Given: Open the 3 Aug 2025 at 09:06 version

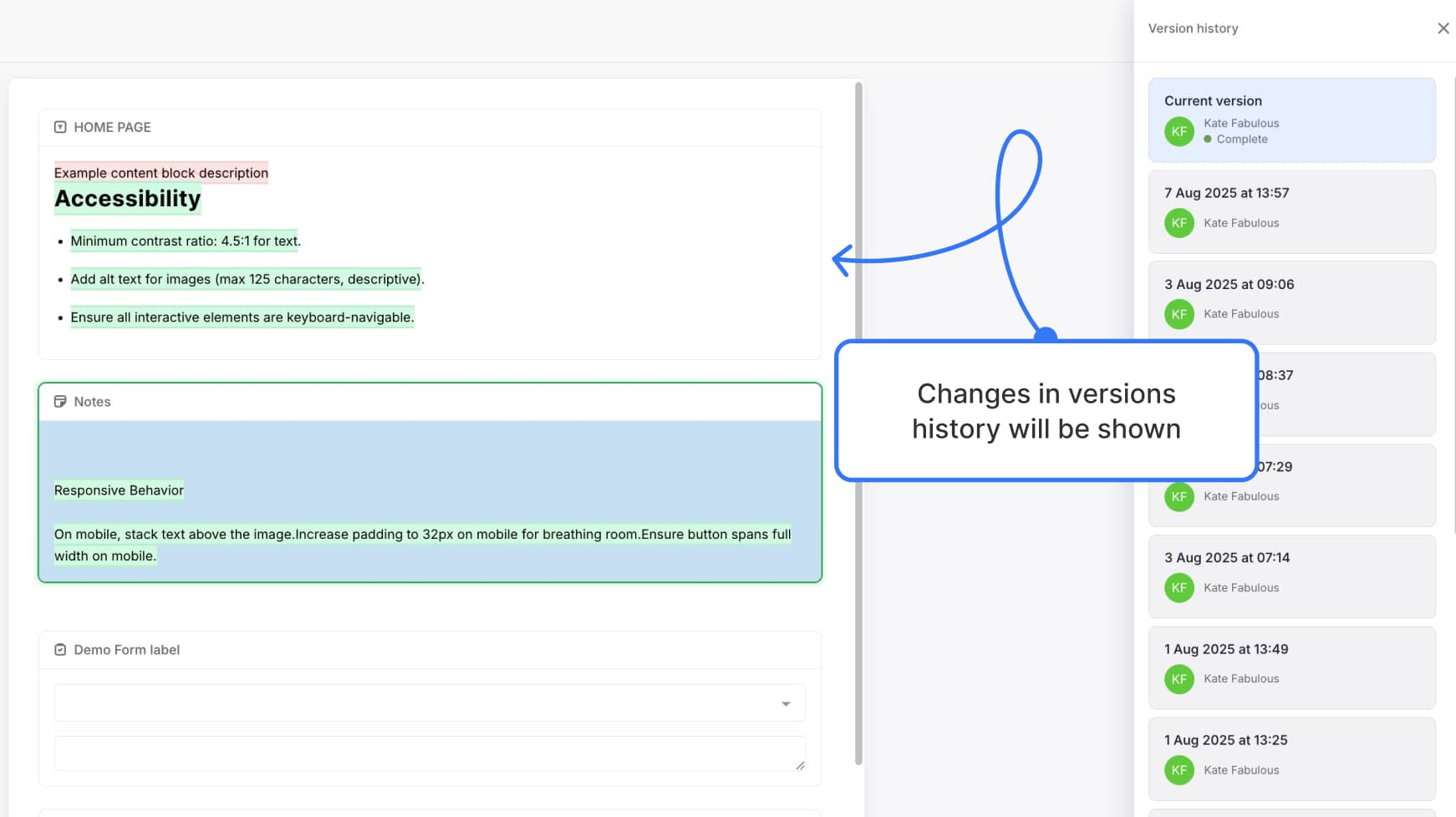Looking at the screenshot, I should 1291,302.
